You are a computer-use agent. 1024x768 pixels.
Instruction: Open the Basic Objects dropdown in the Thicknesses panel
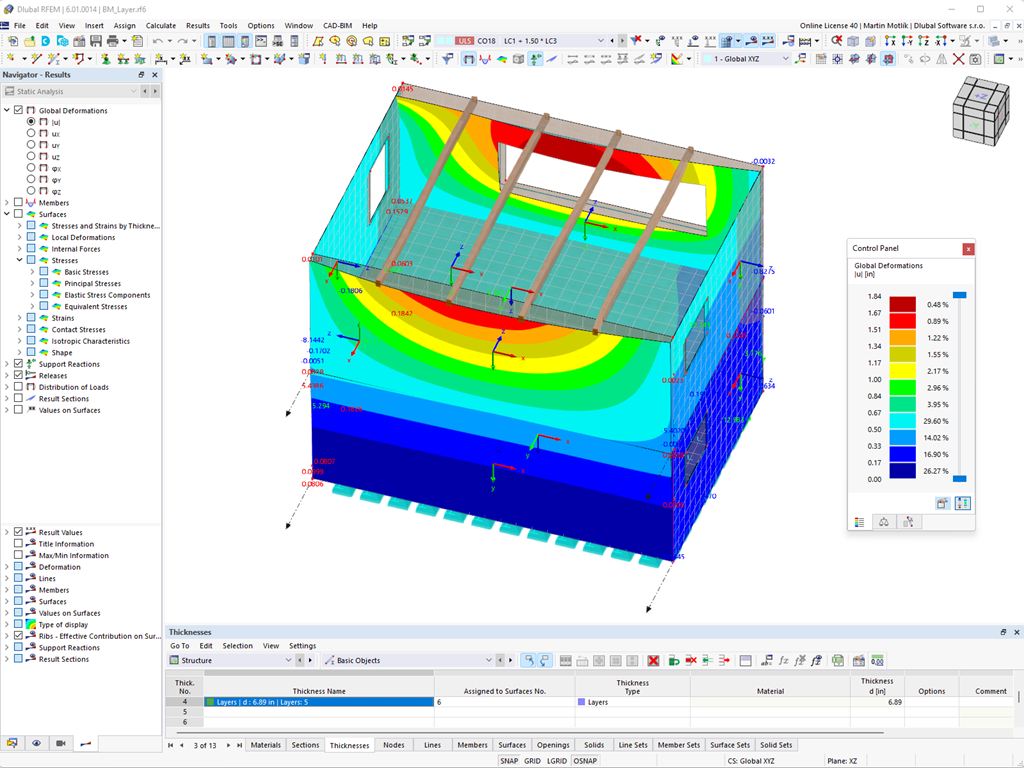[488, 660]
